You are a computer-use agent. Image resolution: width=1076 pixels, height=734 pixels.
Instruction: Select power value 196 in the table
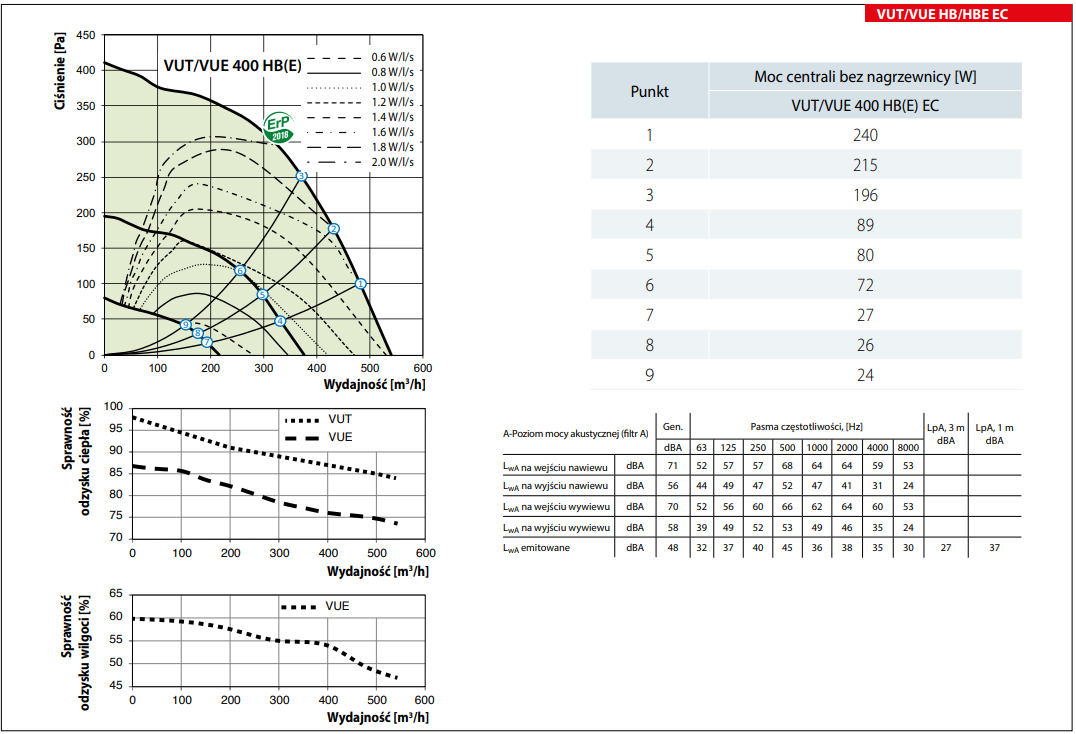click(865, 196)
